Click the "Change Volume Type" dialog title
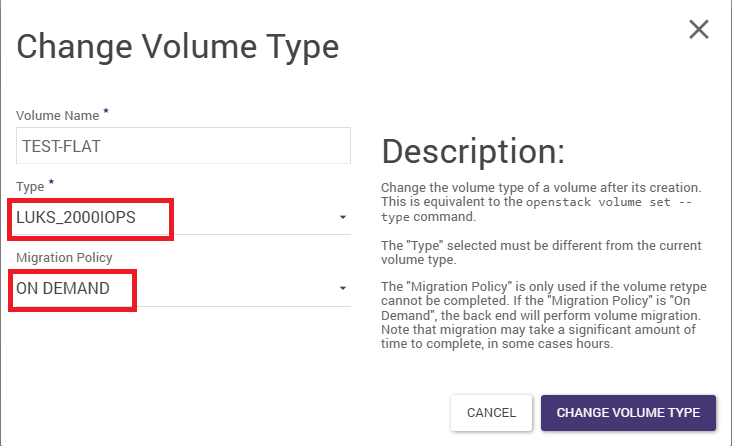732x446 pixels. pos(178,46)
